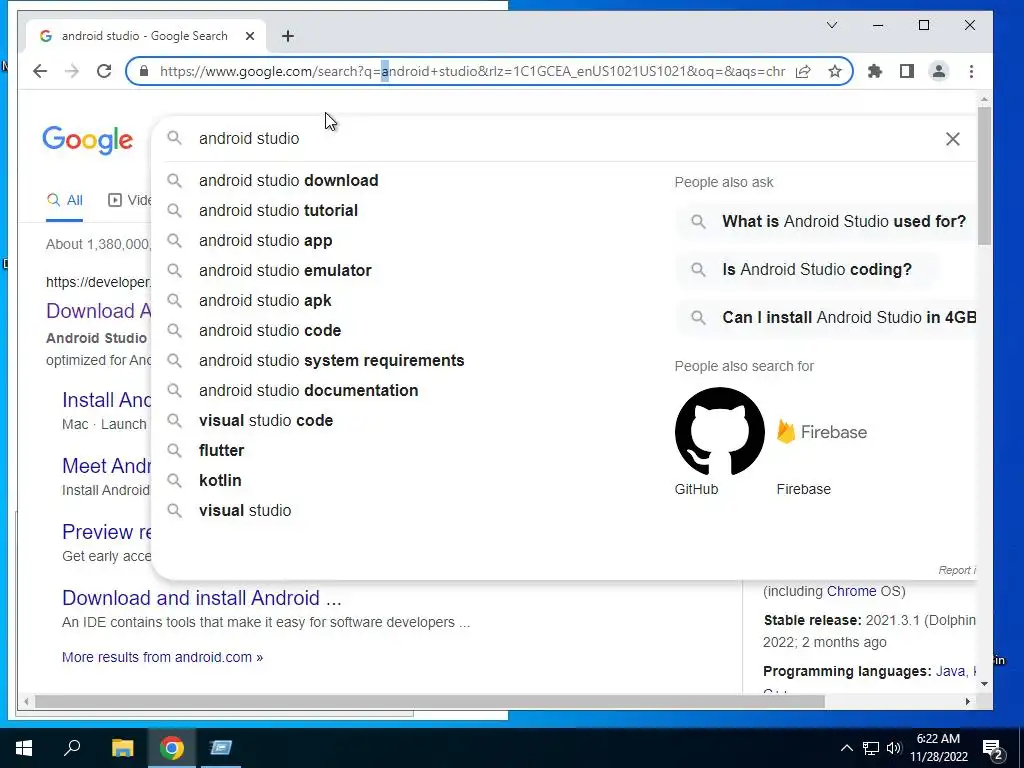The width and height of the screenshot is (1024, 768).
Task: Open the taskbar app next to Chrome
Action: tap(221, 748)
